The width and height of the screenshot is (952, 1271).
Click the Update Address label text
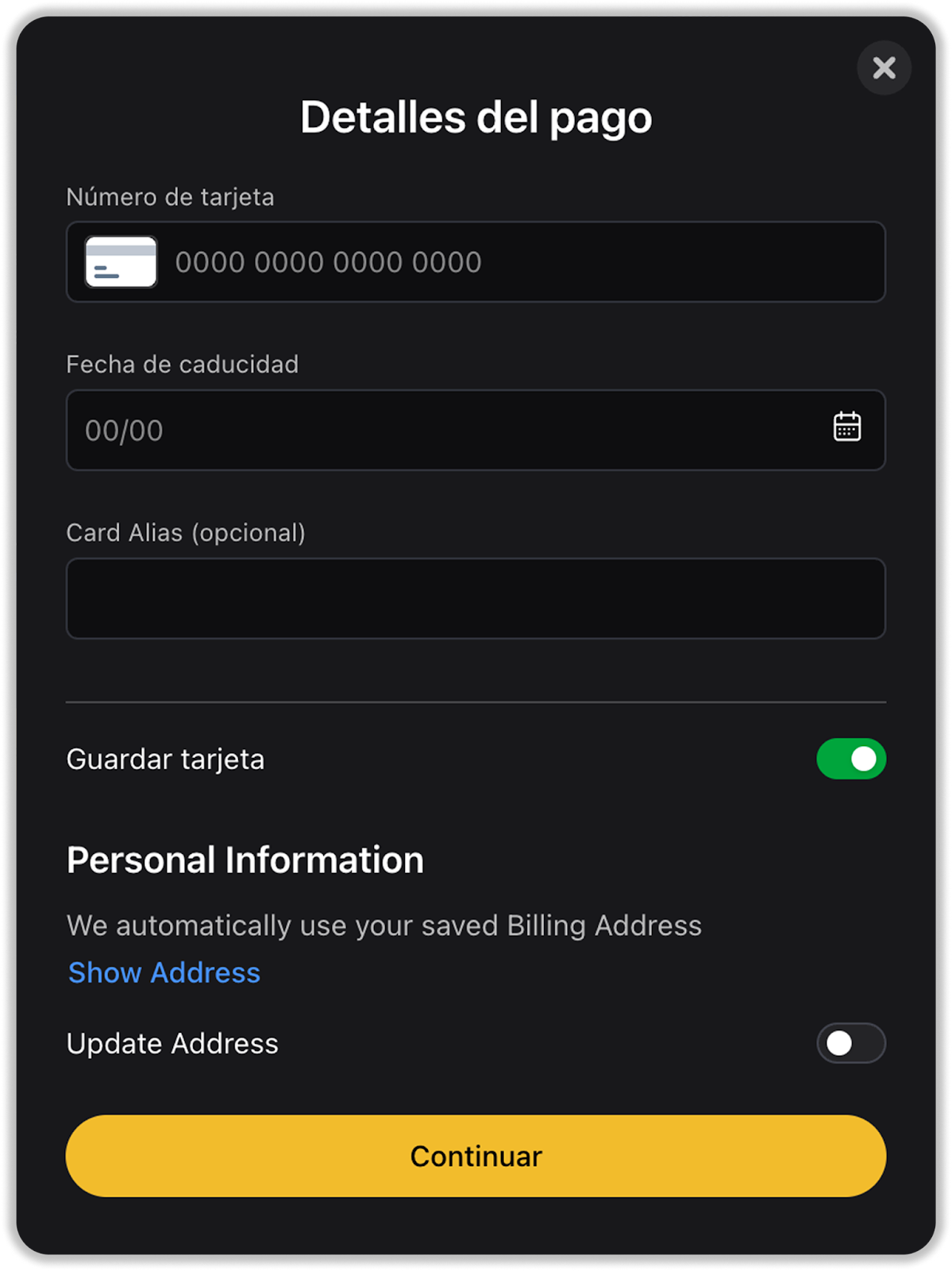click(172, 1044)
